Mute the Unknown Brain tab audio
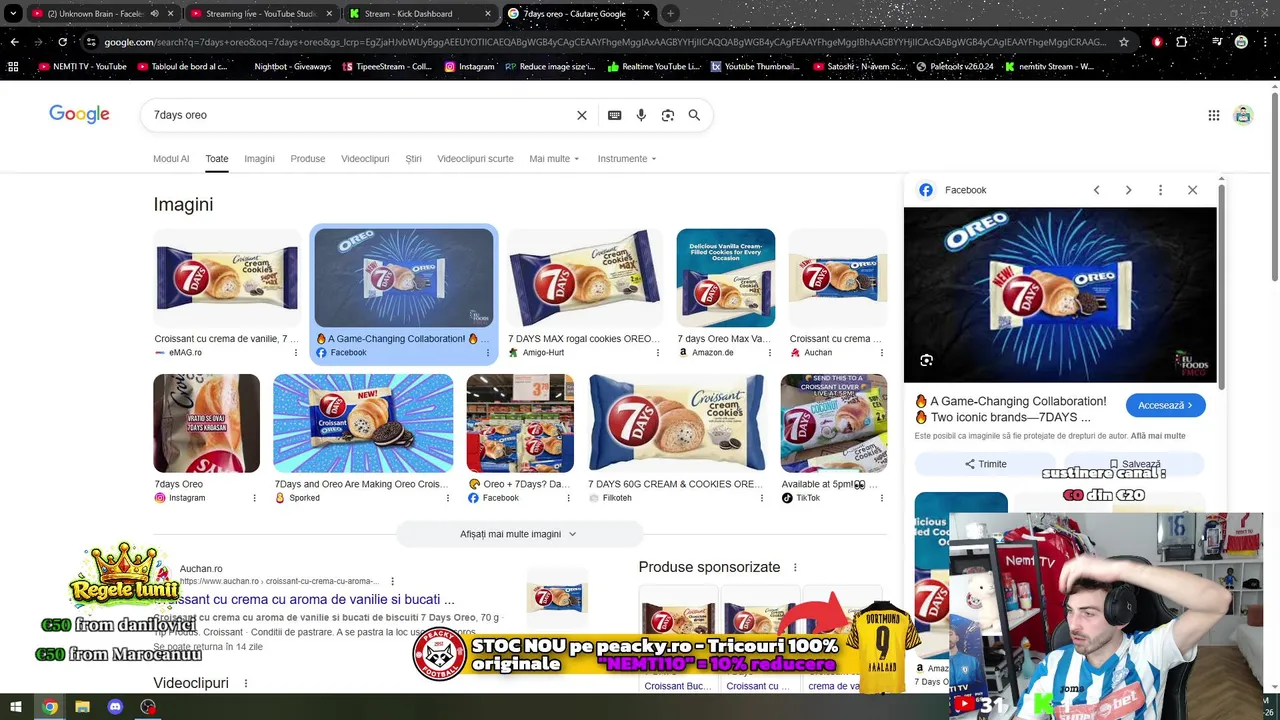Screen dimensions: 1280x720 coord(154,14)
